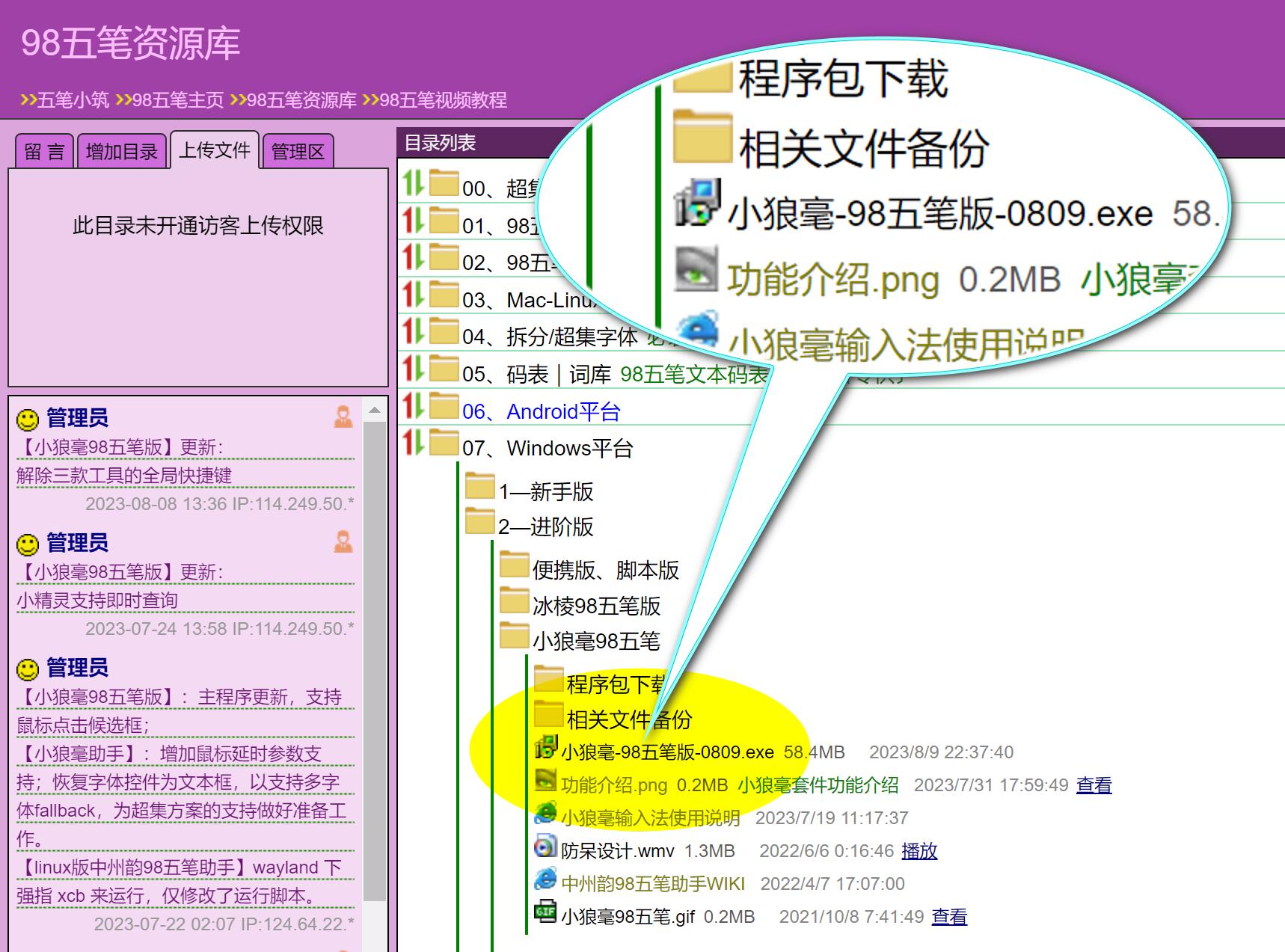Click the sort arrows icon beside 07、Windows平台
This screenshot has width=1285, height=952.
click(x=413, y=443)
